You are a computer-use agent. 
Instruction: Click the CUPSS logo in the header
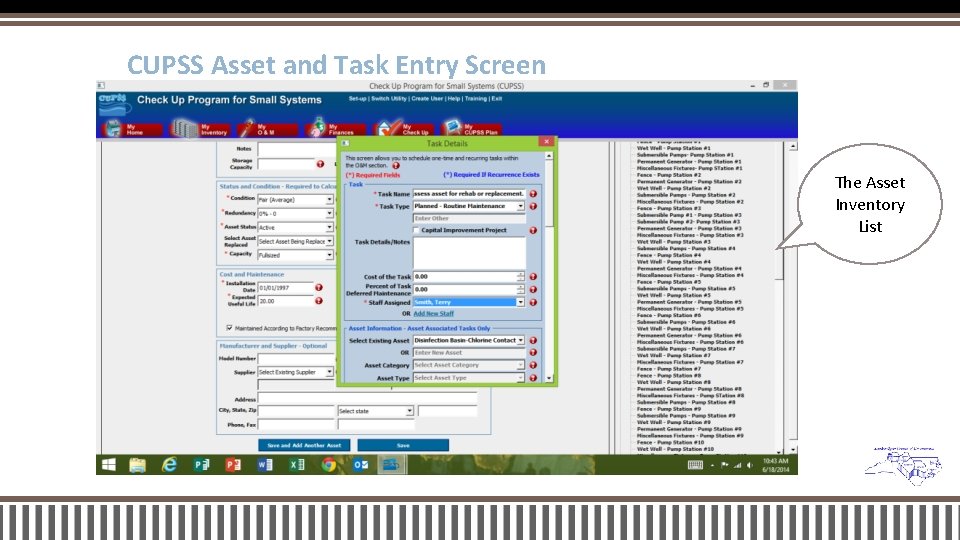[x=114, y=103]
